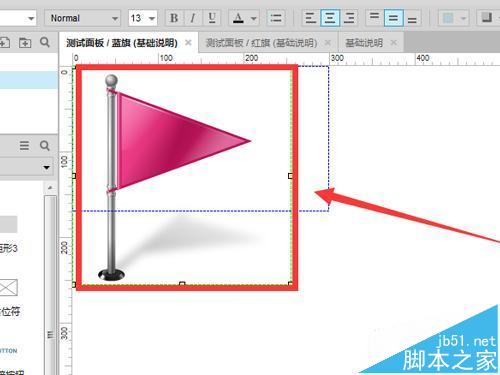Click the bottom-right resize handle of image

click(290, 284)
